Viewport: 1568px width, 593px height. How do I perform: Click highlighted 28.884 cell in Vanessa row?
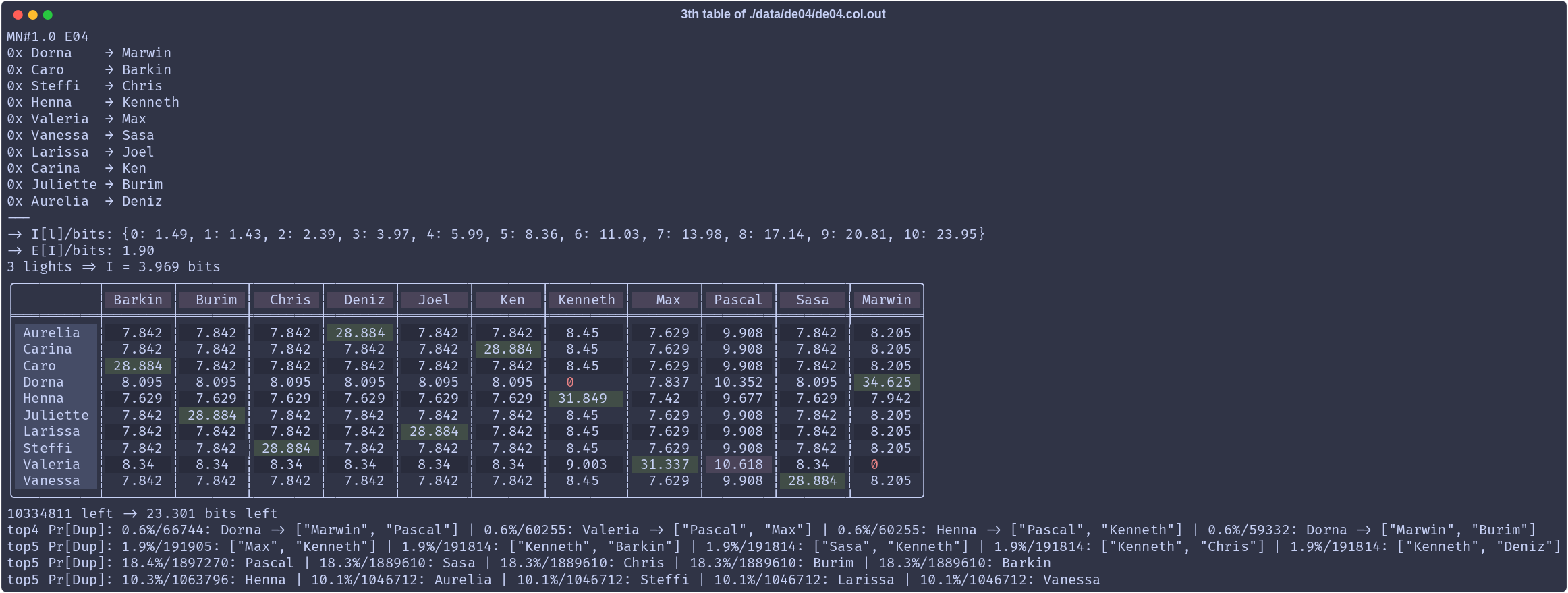coord(812,480)
